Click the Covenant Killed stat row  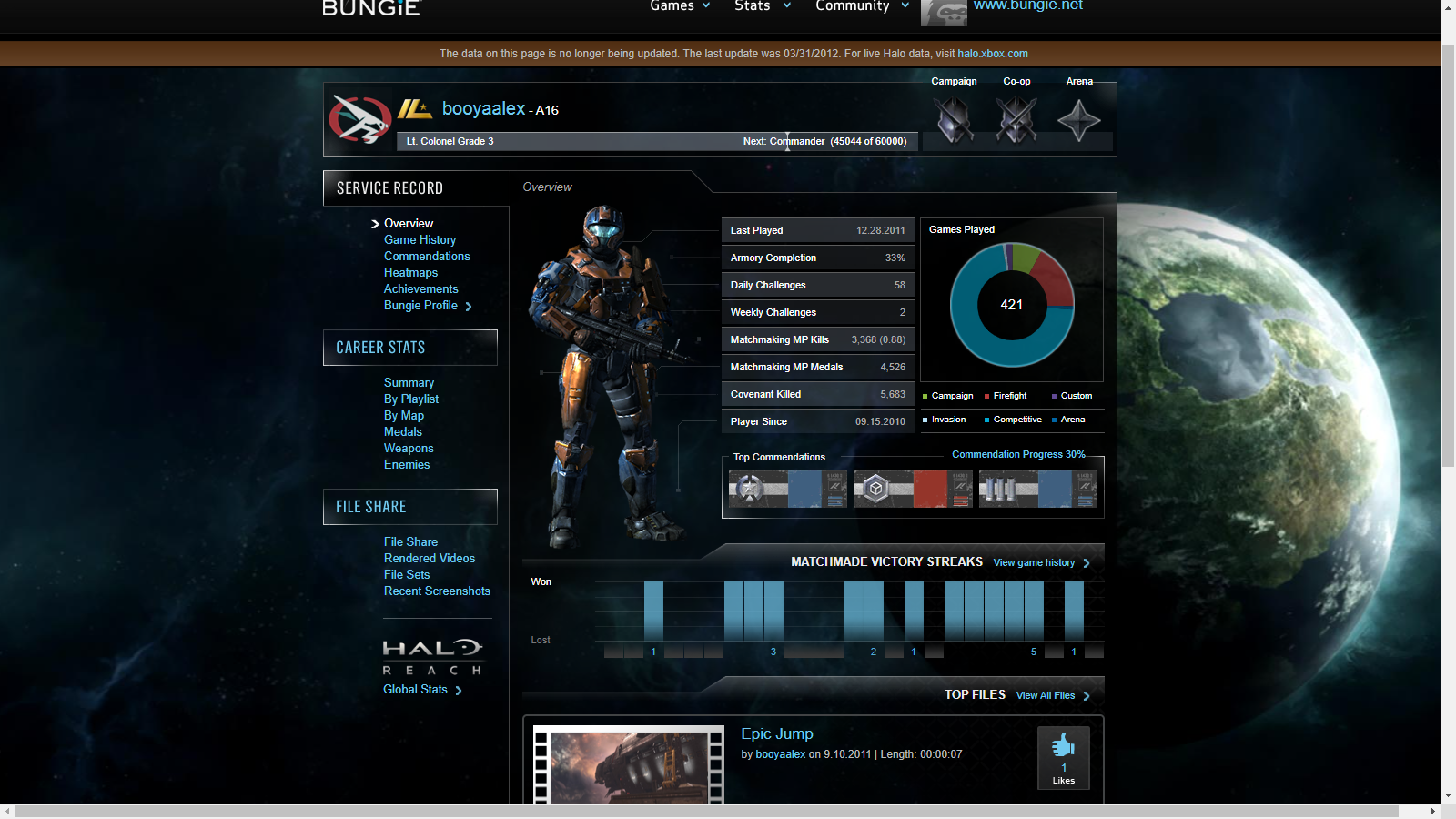coord(817,394)
